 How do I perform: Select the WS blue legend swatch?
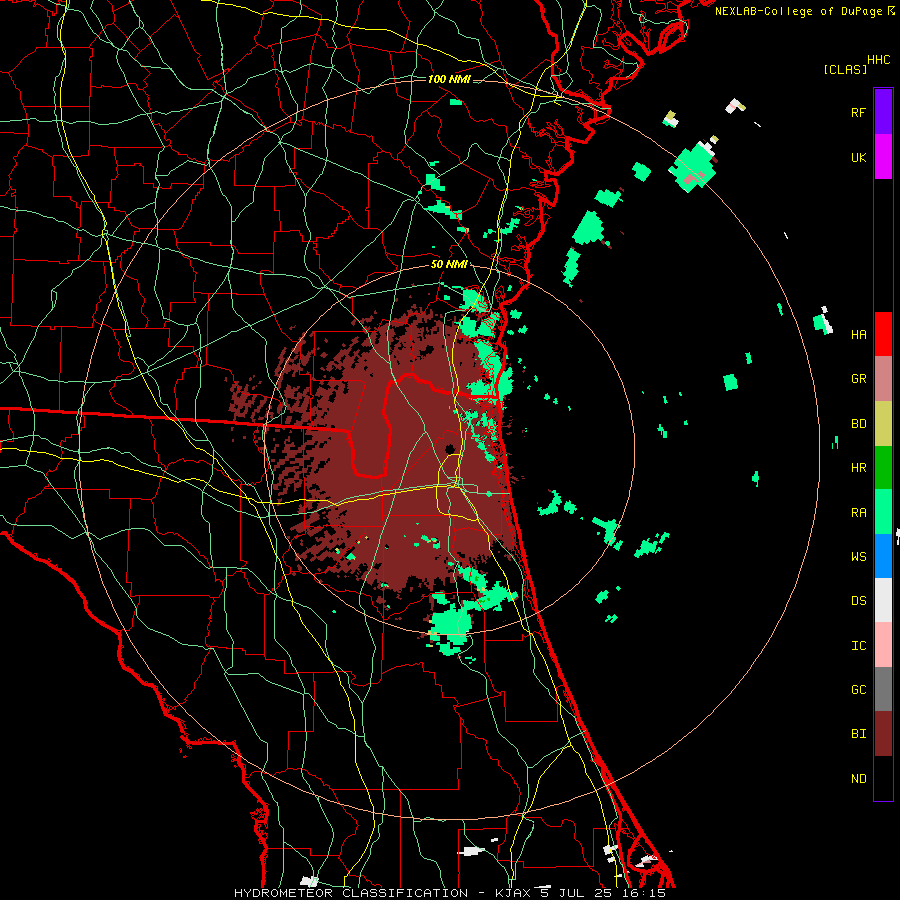(883, 556)
